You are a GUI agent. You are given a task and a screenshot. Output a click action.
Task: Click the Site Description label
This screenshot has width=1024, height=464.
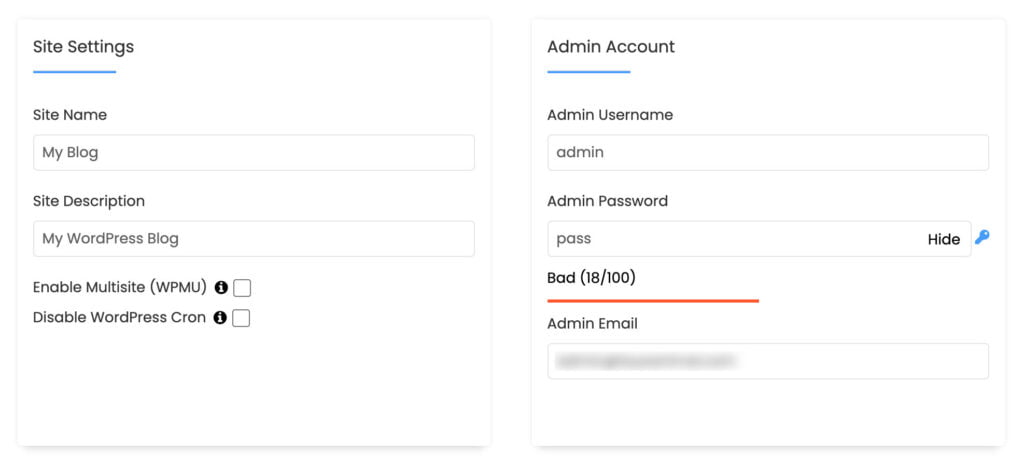[x=89, y=201]
